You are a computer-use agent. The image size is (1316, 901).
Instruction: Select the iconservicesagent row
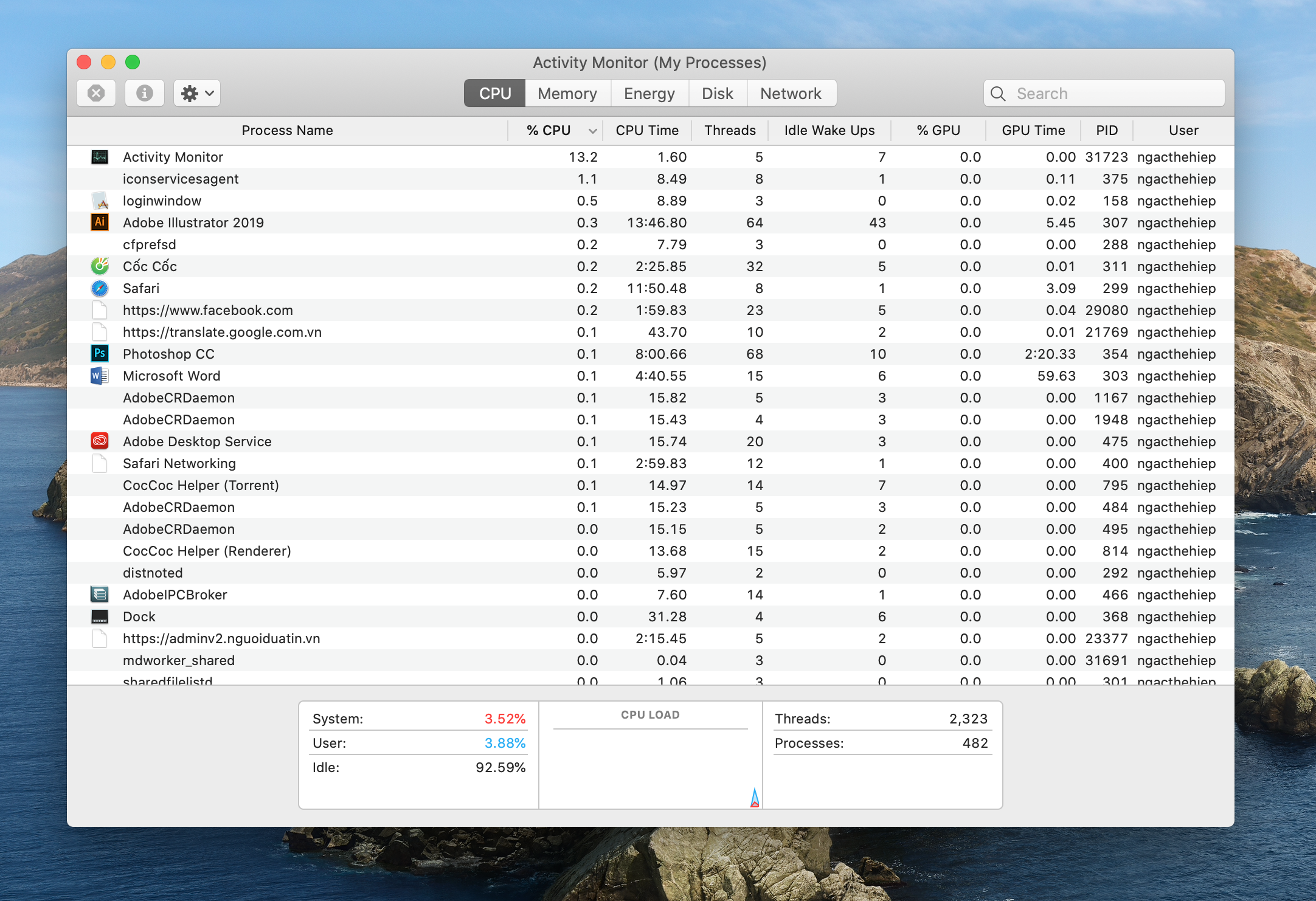pyautogui.click(x=651, y=179)
